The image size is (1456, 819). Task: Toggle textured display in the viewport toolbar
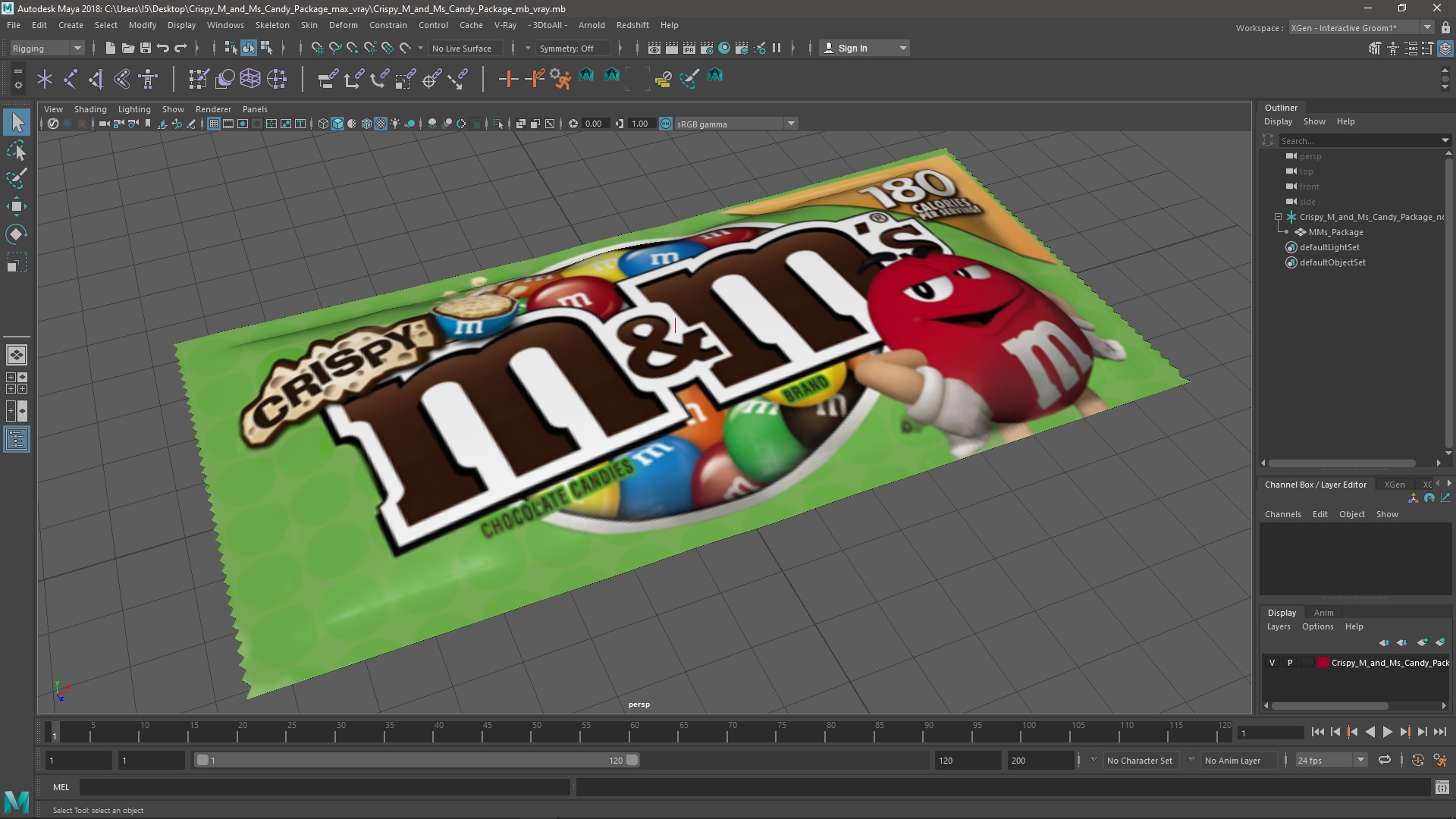[x=381, y=124]
